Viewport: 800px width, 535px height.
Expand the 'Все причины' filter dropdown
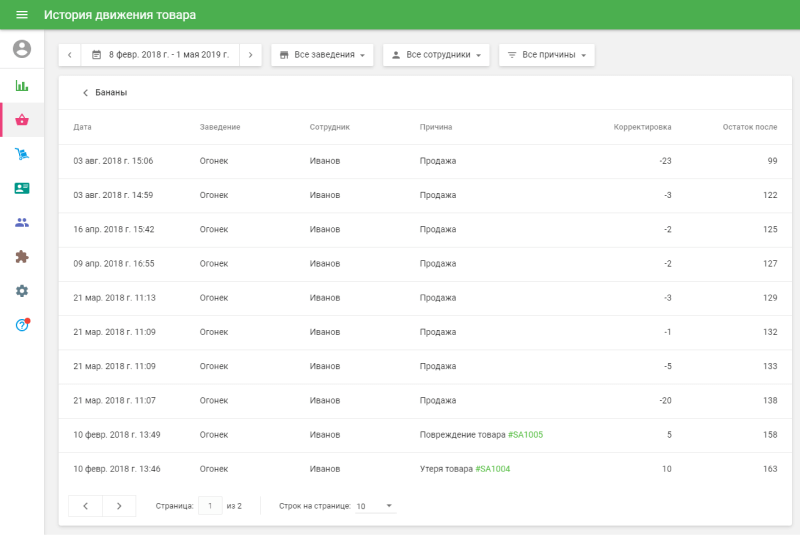[547, 55]
